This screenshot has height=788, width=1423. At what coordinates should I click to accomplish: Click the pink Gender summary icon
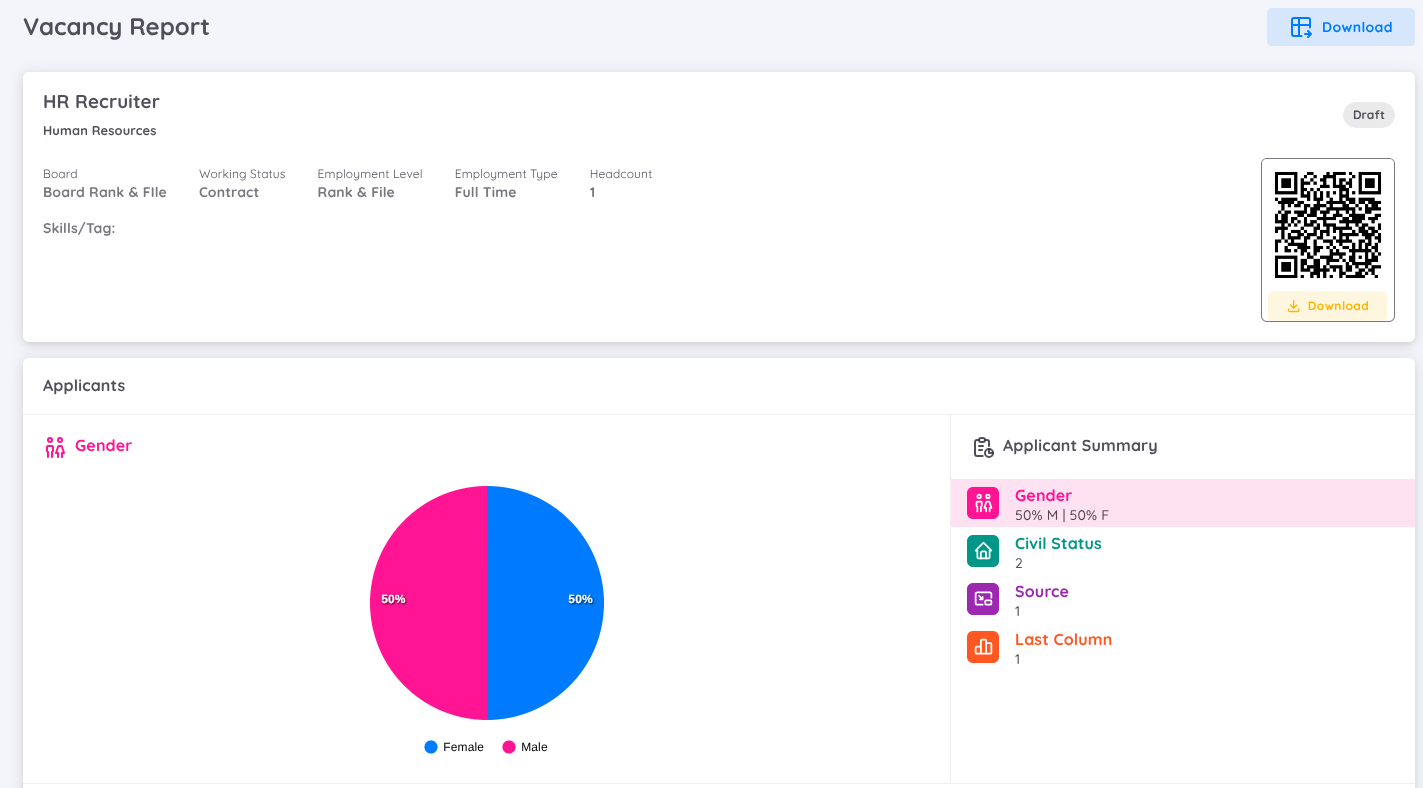pos(983,503)
